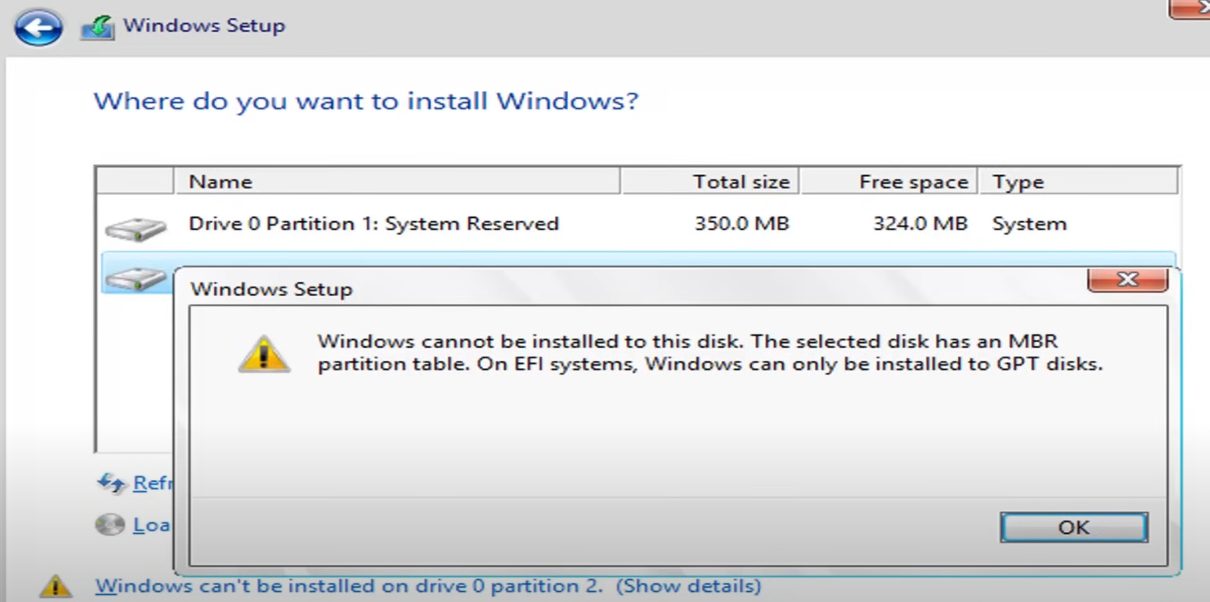Click the System type cell

[x=1029, y=224]
